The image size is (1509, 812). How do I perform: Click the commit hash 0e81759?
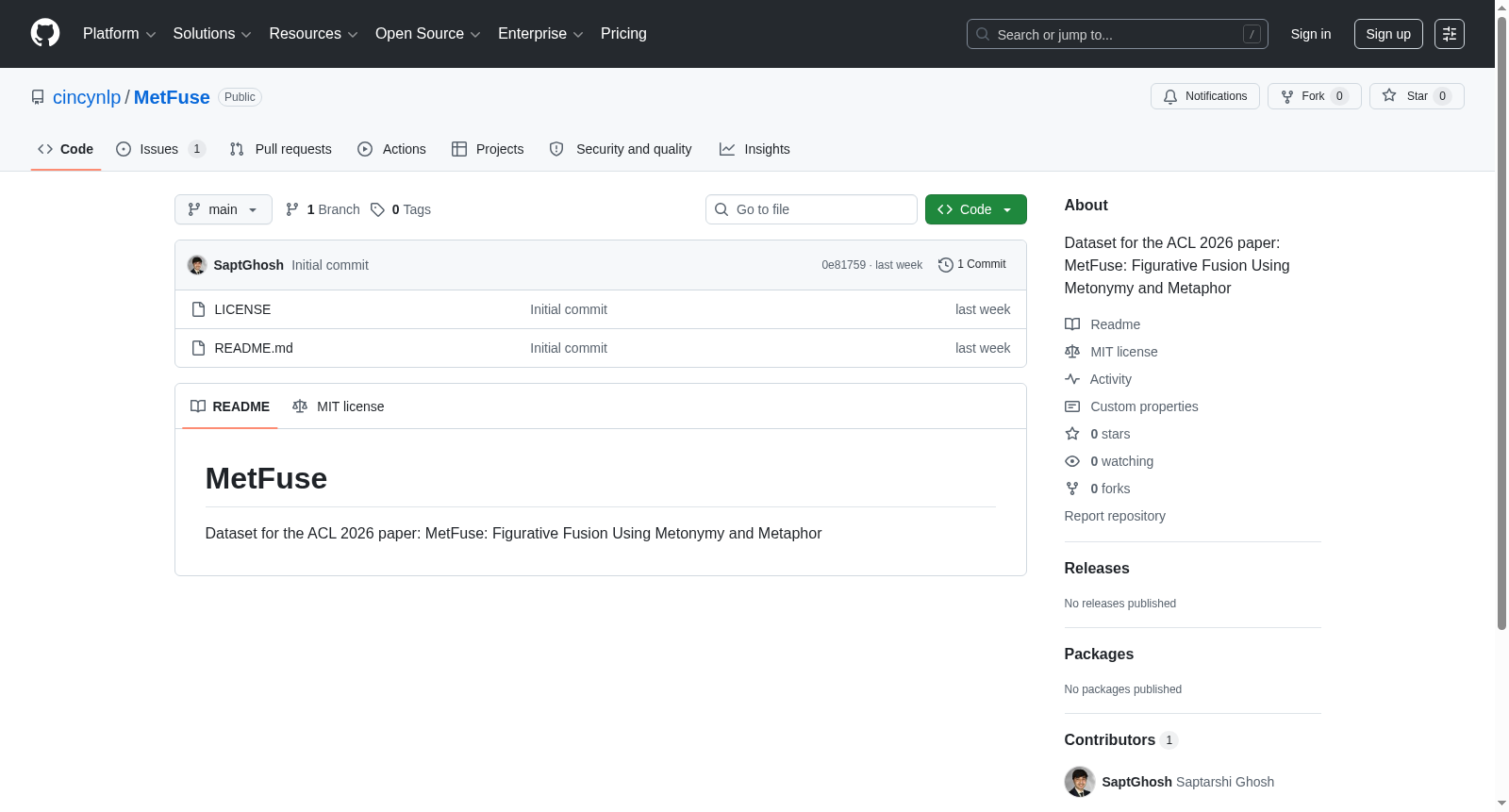coord(843,265)
